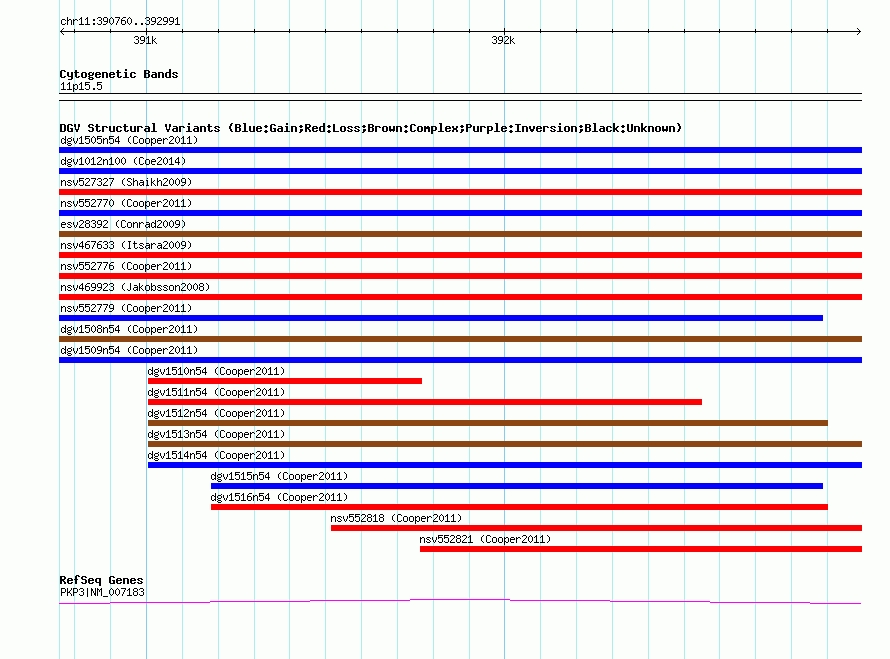Select the nsv552770 blue gain bar
Viewport: 890px width, 659px height.
click(460, 213)
